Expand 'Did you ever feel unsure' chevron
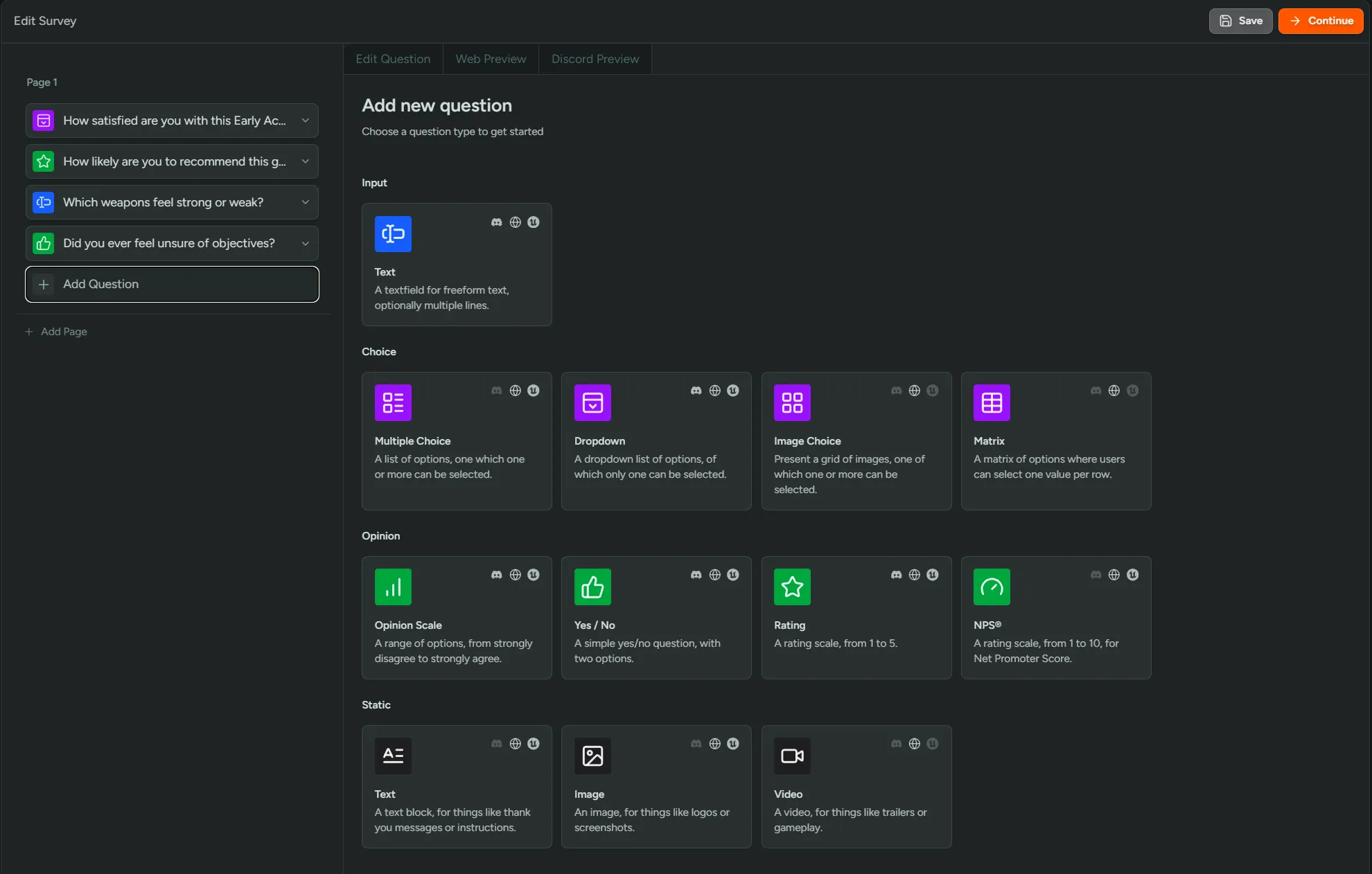 tap(305, 243)
